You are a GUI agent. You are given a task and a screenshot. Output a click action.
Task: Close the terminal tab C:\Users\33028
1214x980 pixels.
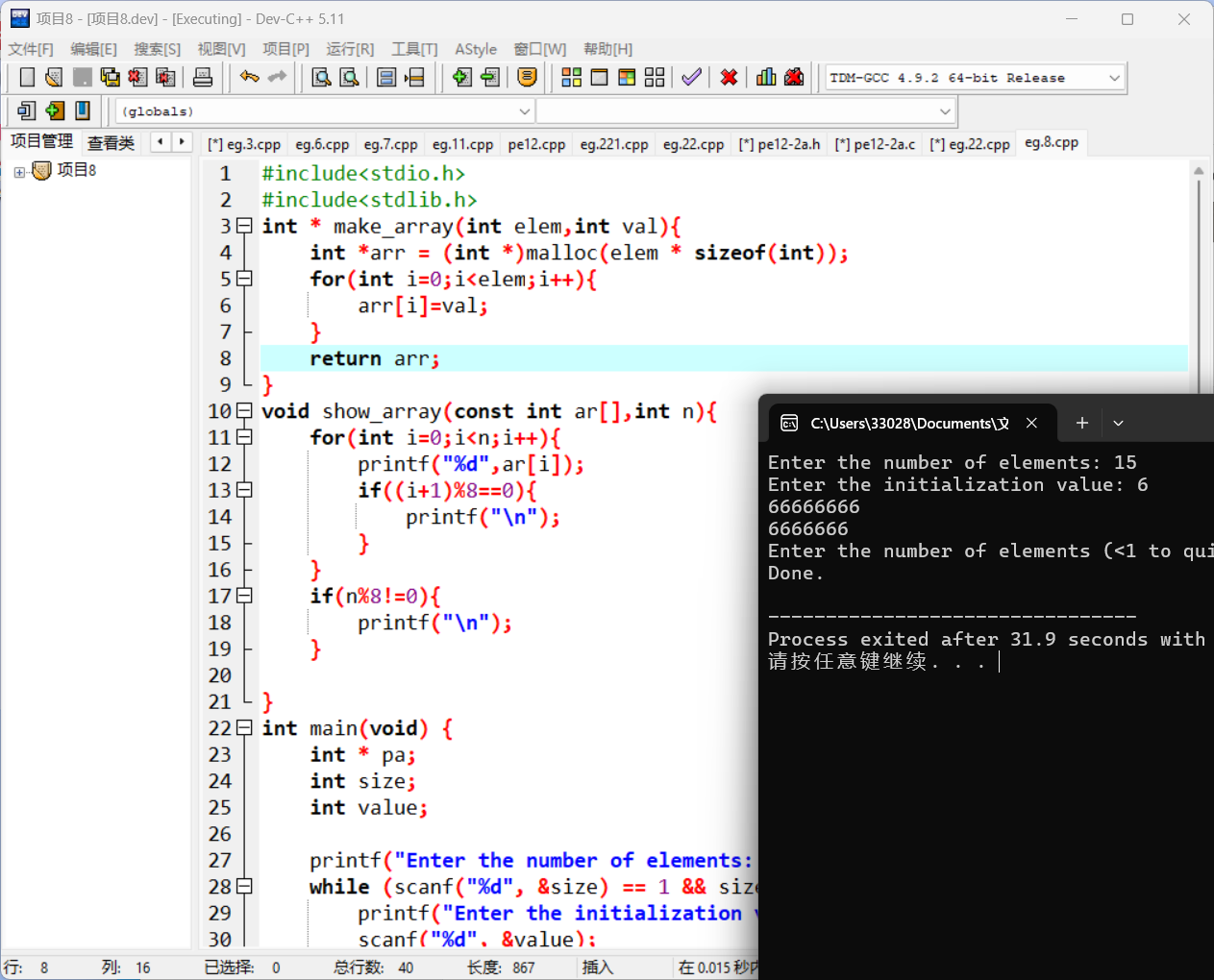(x=1031, y=423)
